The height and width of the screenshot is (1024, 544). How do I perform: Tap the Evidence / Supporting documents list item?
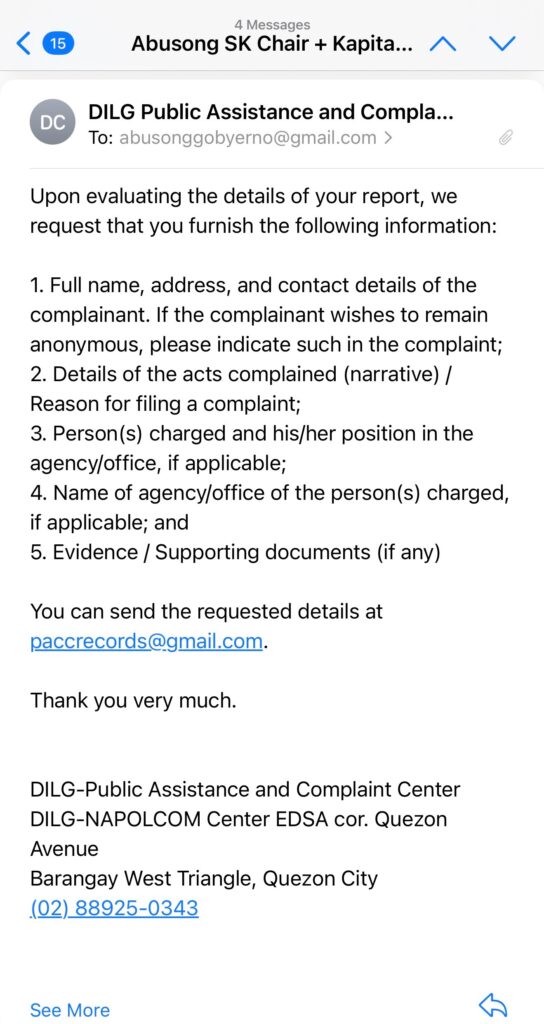[235, 552]
